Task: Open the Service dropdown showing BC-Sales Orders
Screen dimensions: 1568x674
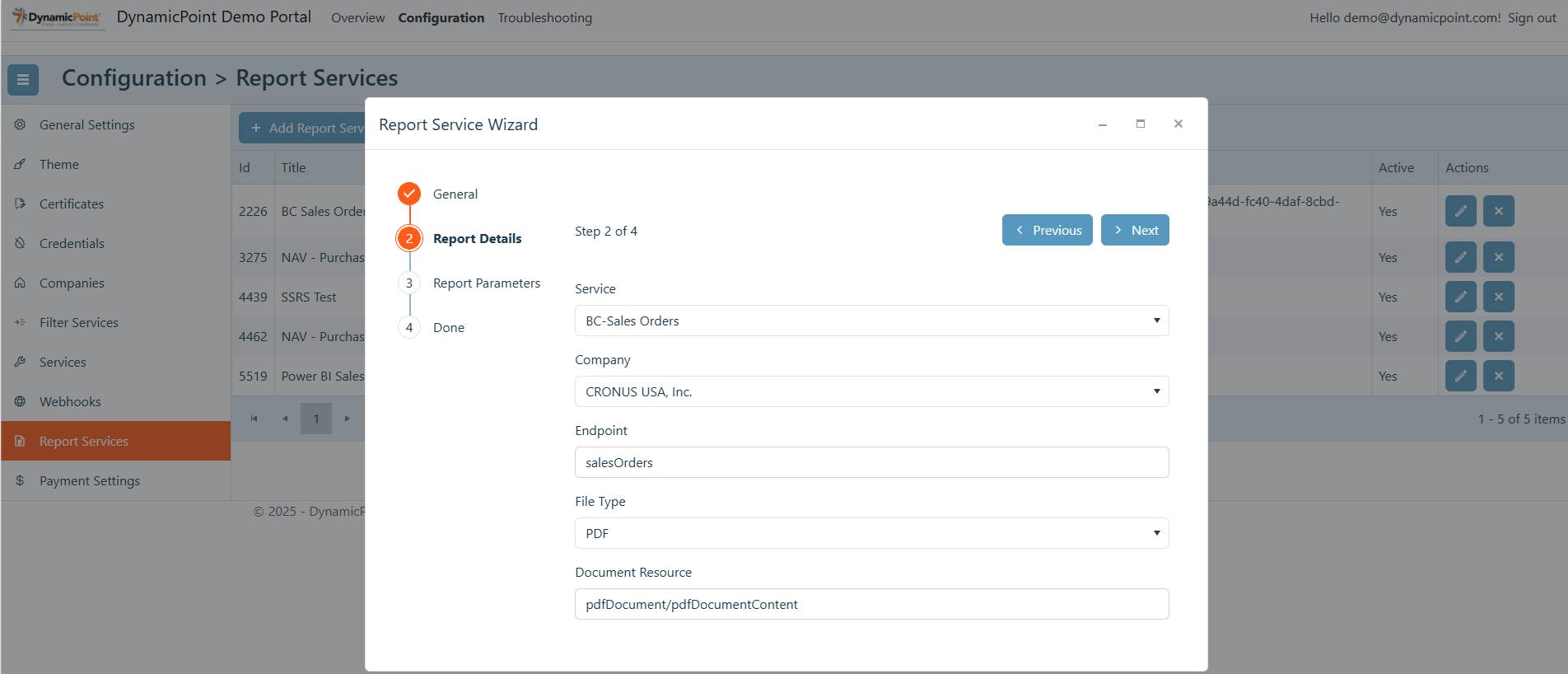Action: click(x=872, y=321)
